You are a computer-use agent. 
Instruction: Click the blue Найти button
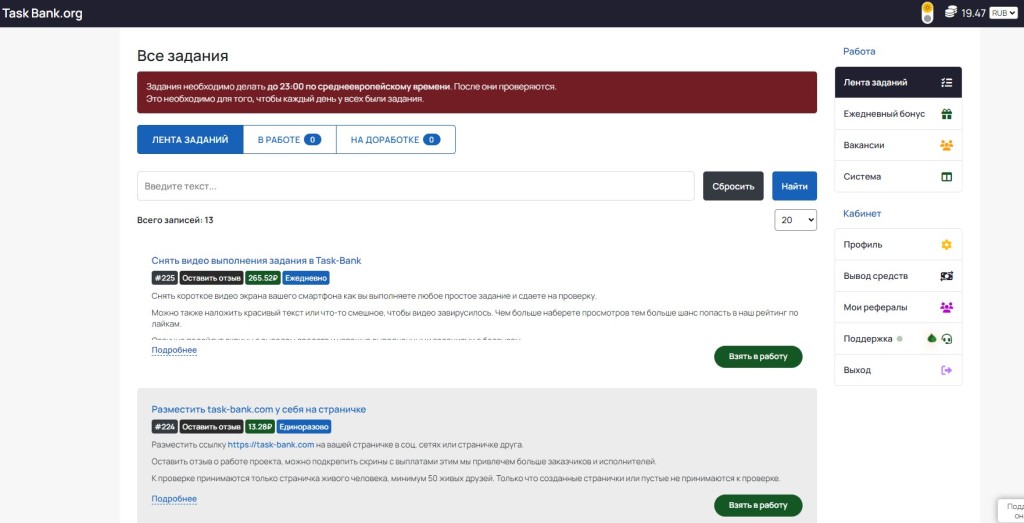[794, 186]
